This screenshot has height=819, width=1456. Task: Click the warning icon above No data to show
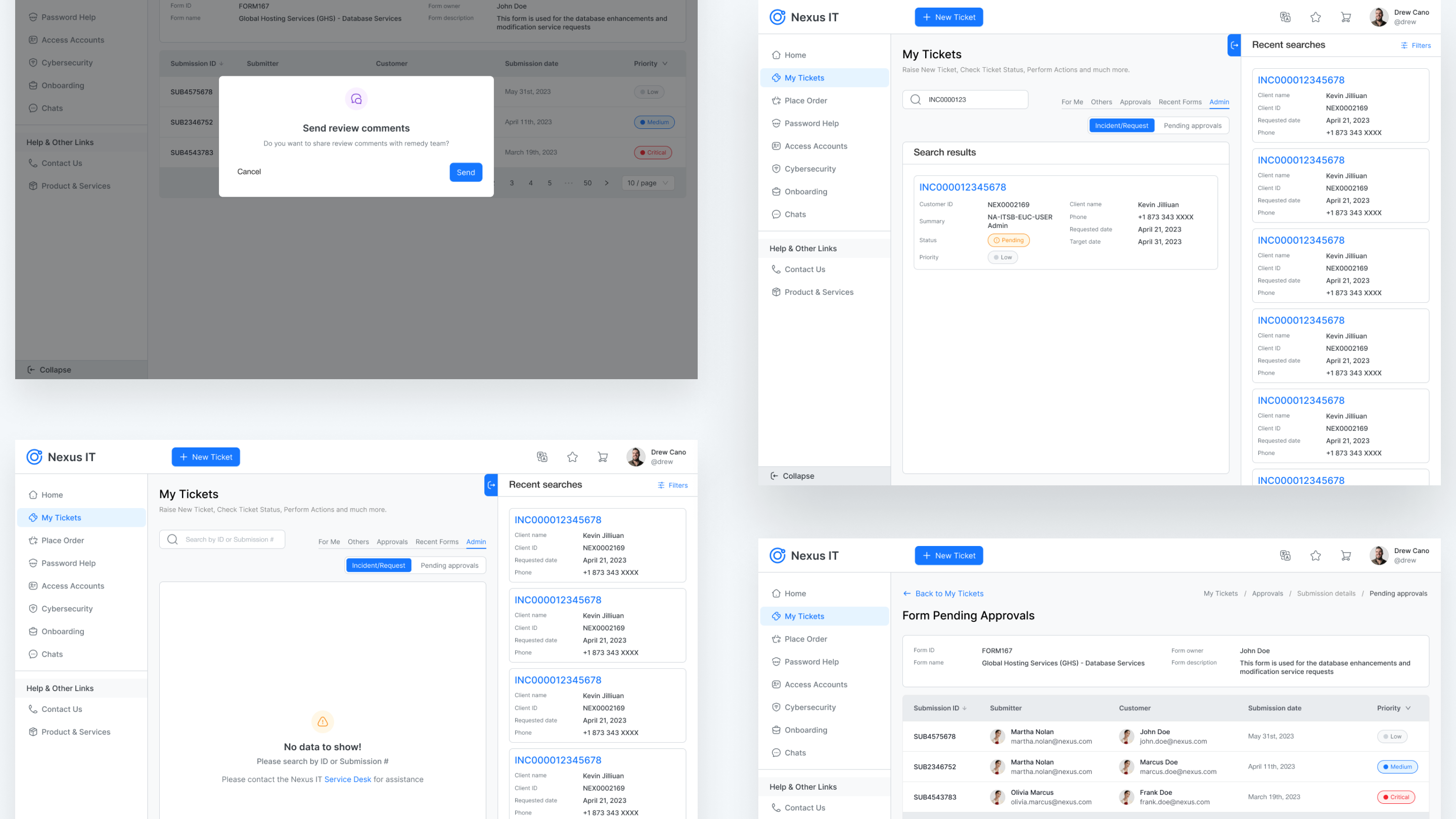[323, 722]
